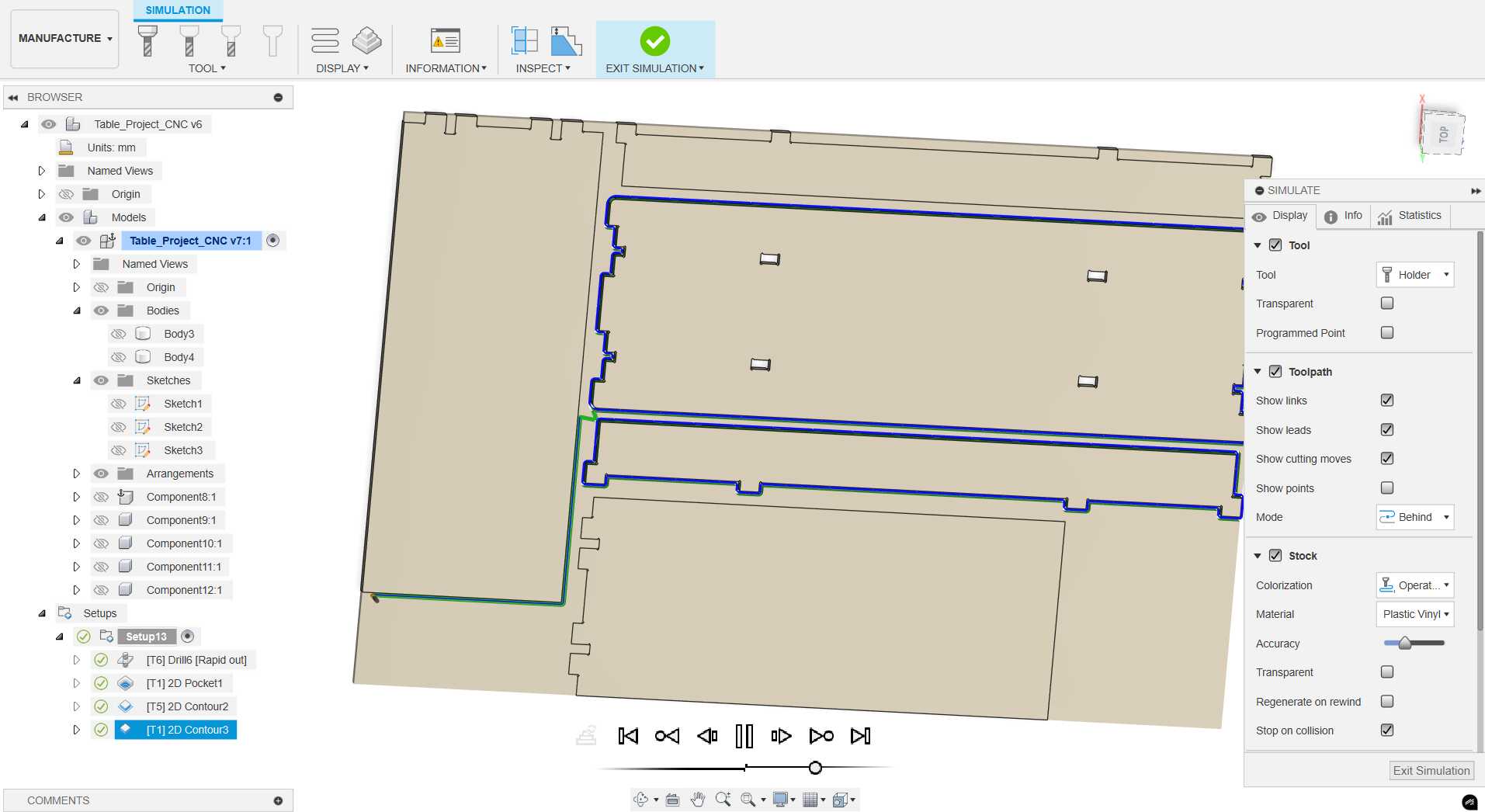The width and height of the screenshot is (1485, 812).
Task: Go to the previous operation
Action: 667,735
